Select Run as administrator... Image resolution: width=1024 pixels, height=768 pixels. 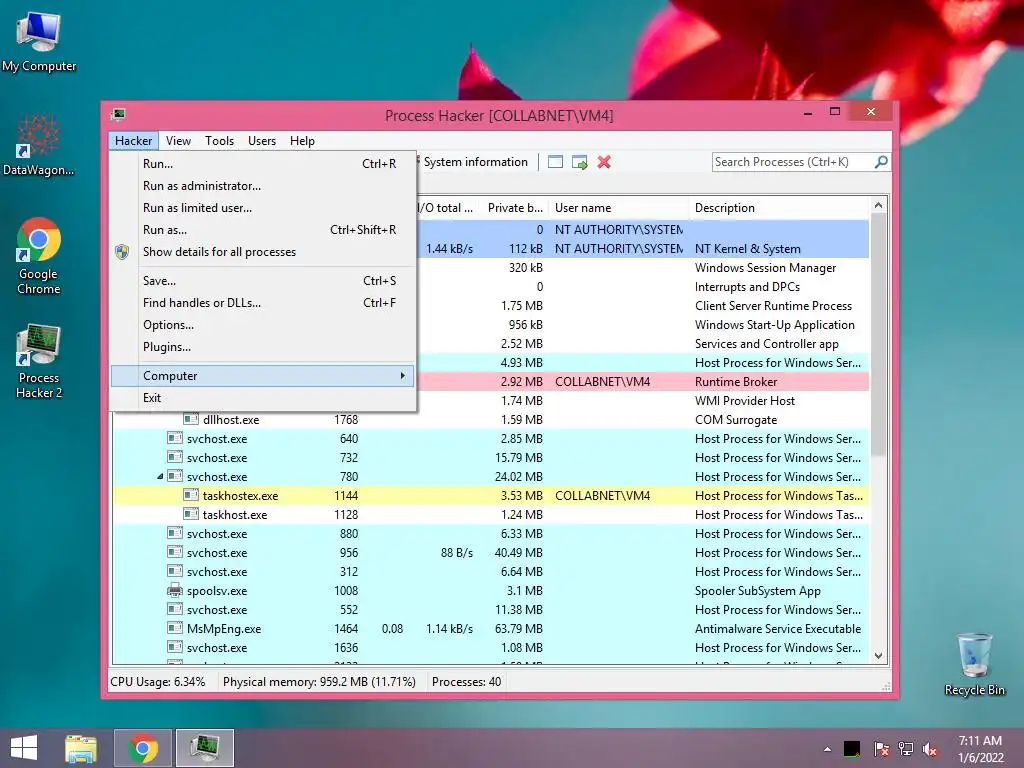coord(263,186)
